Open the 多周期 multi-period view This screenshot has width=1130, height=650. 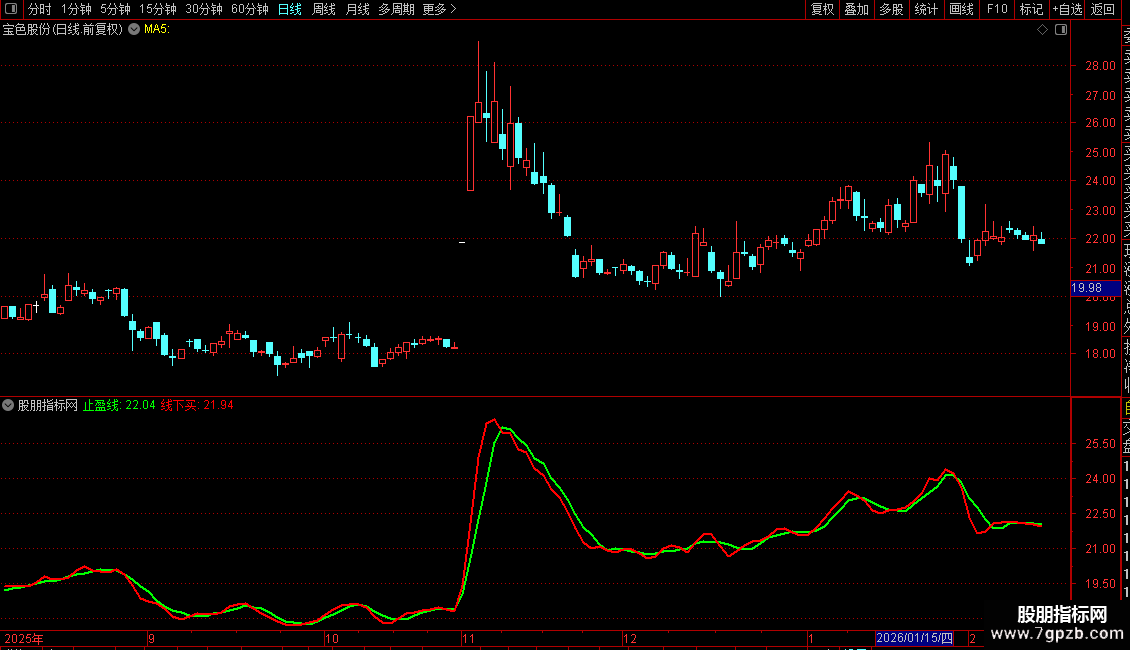pos(396,9)
